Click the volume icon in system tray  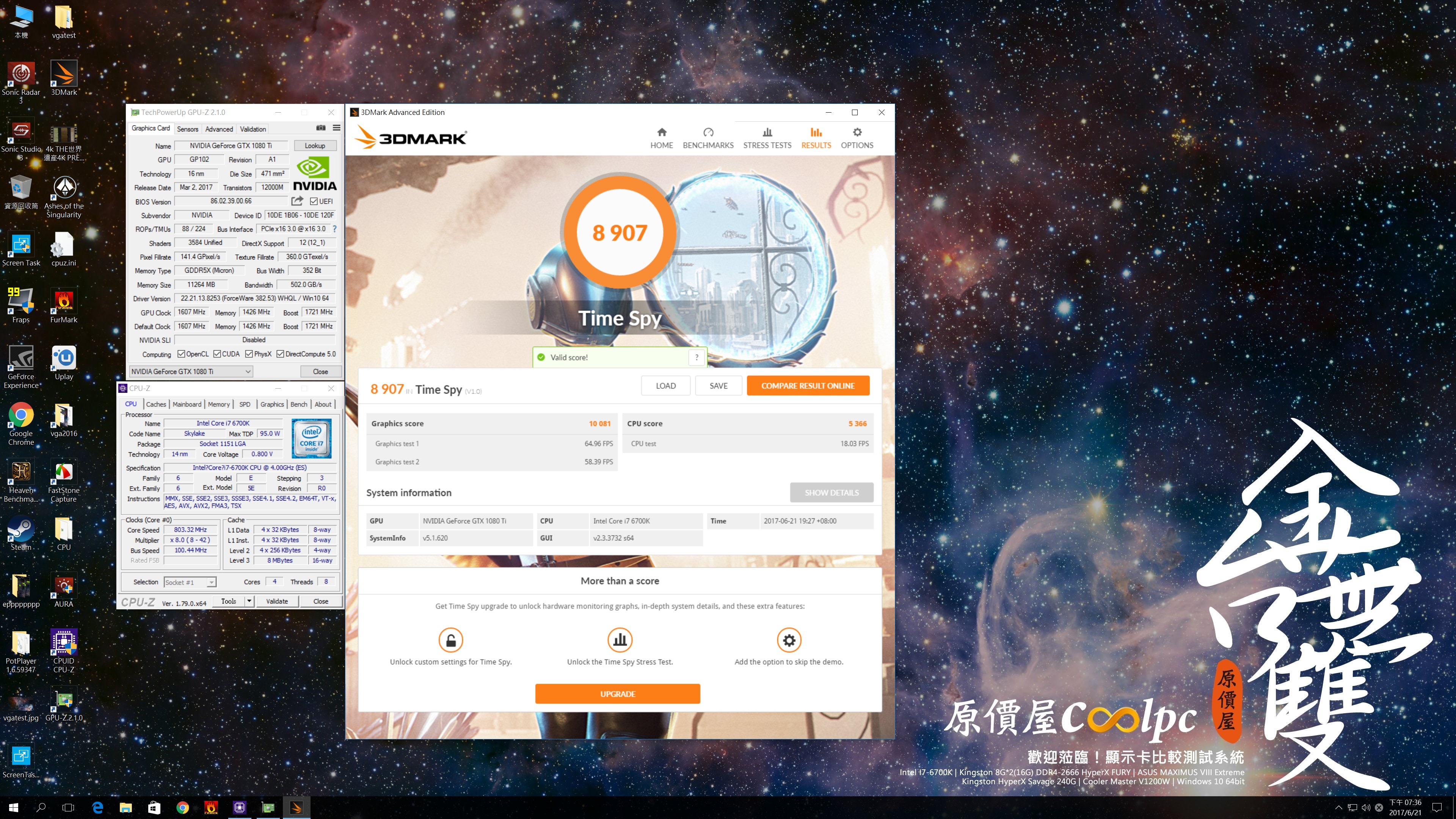(1365, 808)
